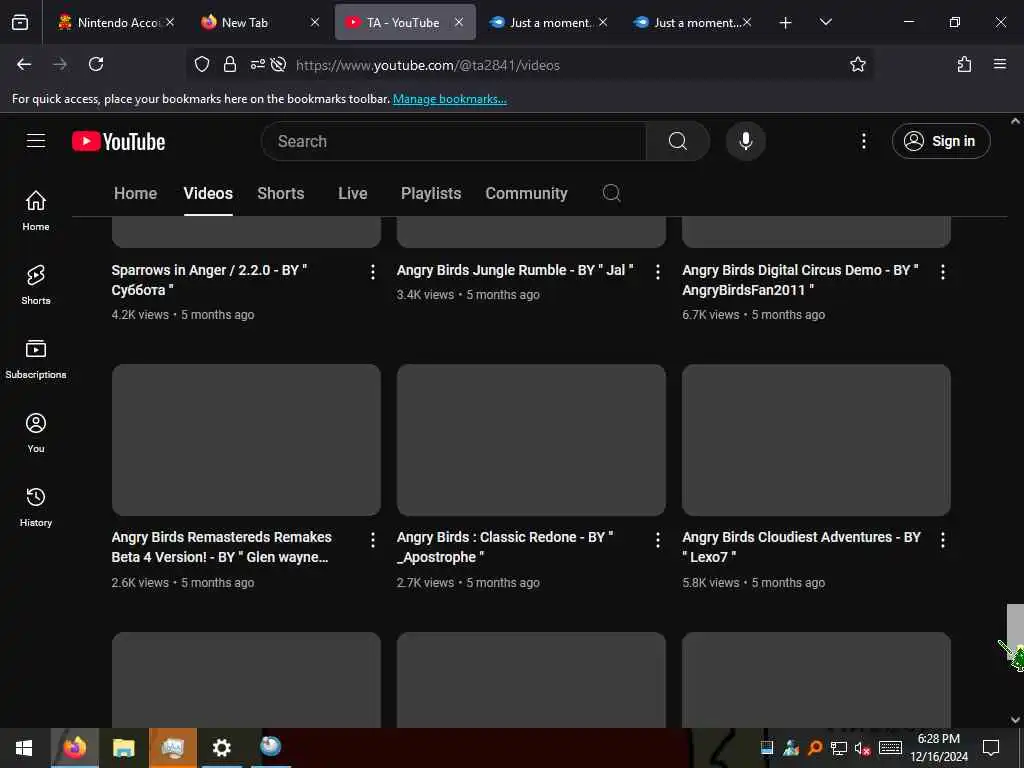The width and height of the screenshot is (1024, 768).
Task: Open the You section in sidebar
Action: [x=36, y=432]
